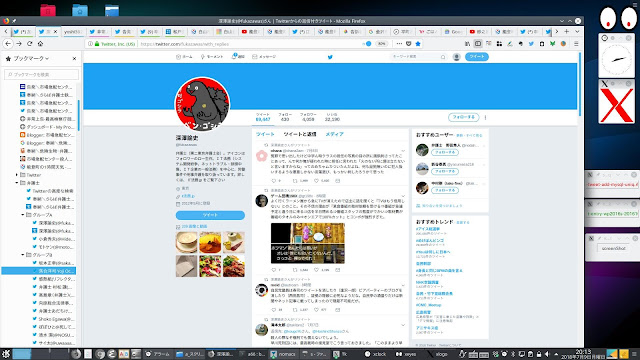The height and width of the screenshot is (360, 640).
Task: Switch to the yesh tab
Action: coord(73,31)
